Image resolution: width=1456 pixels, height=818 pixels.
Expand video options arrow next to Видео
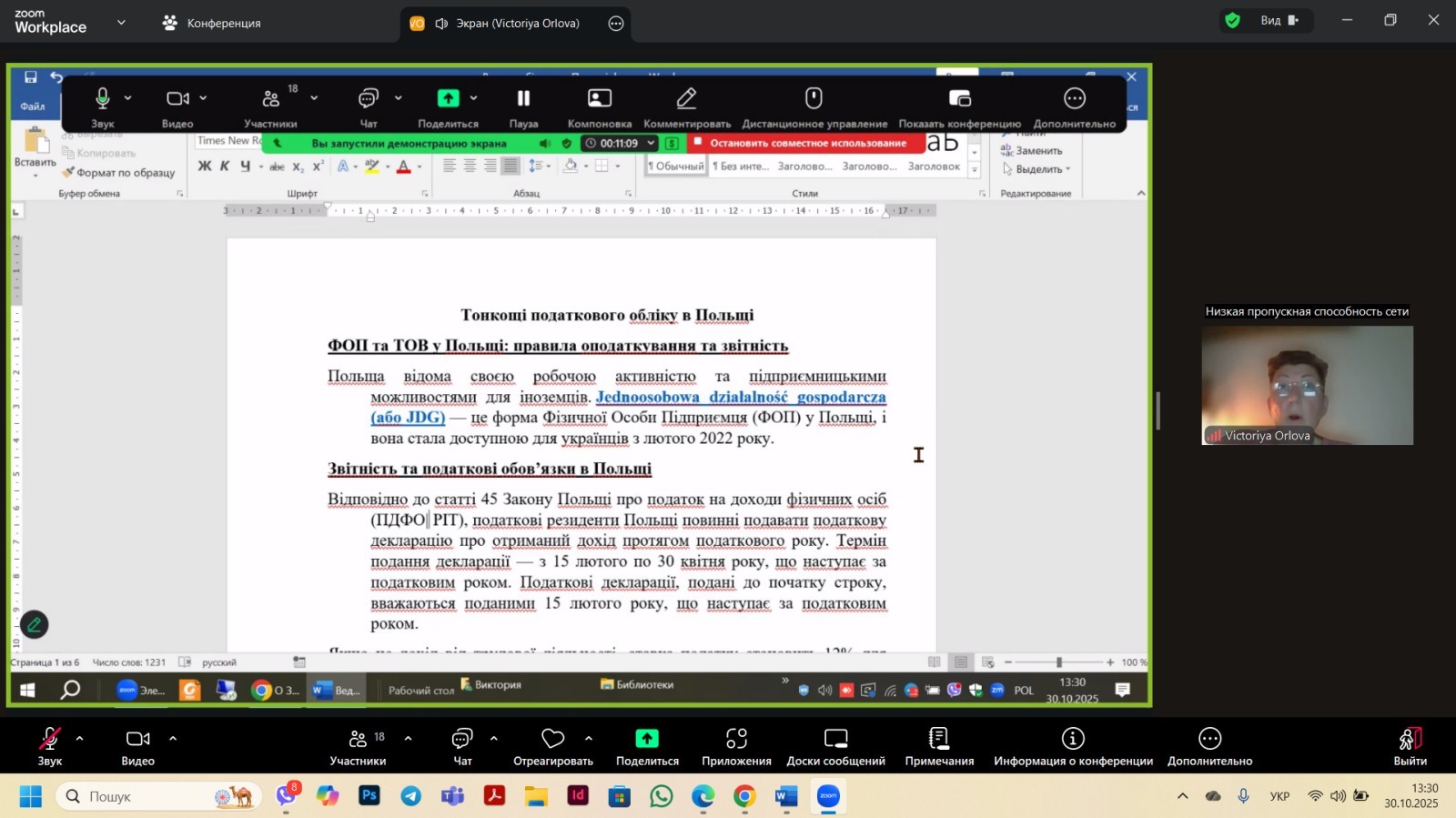pos(173,738)
